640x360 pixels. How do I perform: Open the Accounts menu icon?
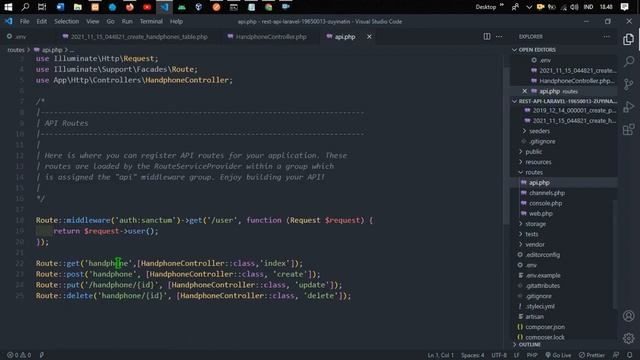click(x=629, y=316)
